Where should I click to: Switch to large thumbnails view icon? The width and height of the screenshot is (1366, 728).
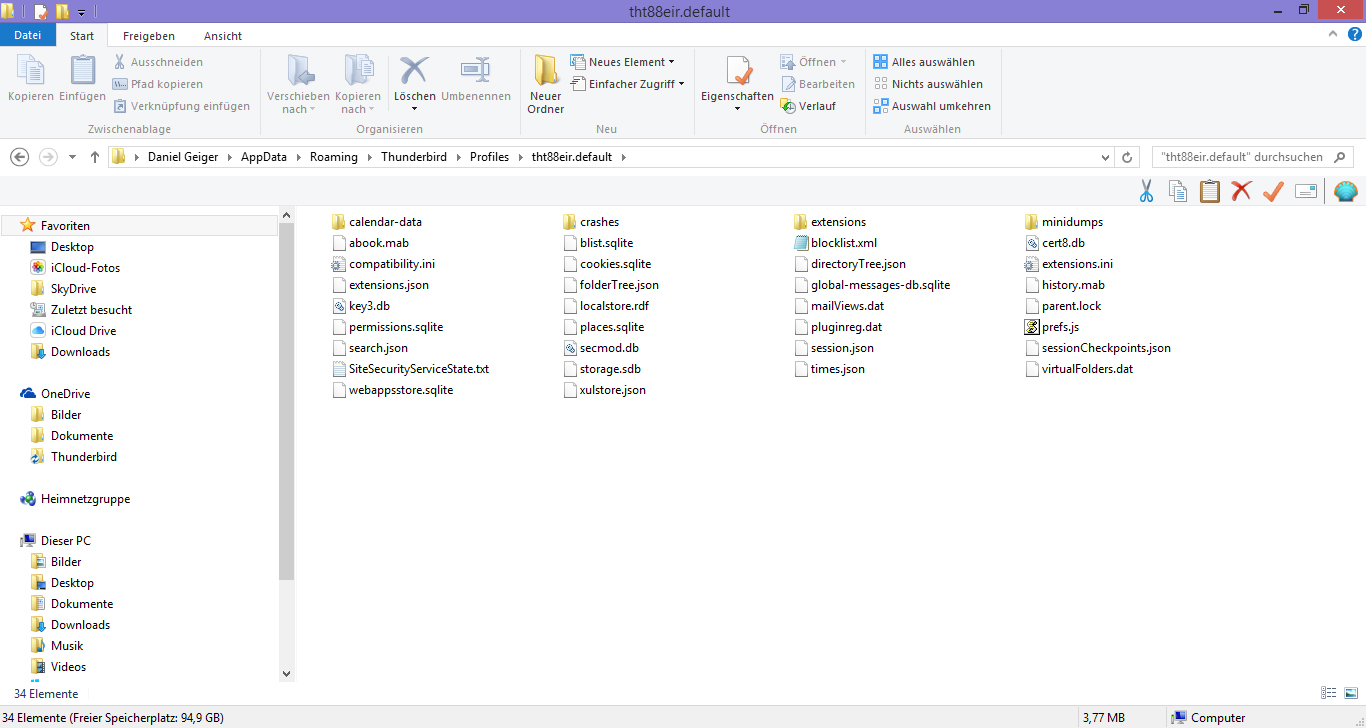[x=1349, y=693]
